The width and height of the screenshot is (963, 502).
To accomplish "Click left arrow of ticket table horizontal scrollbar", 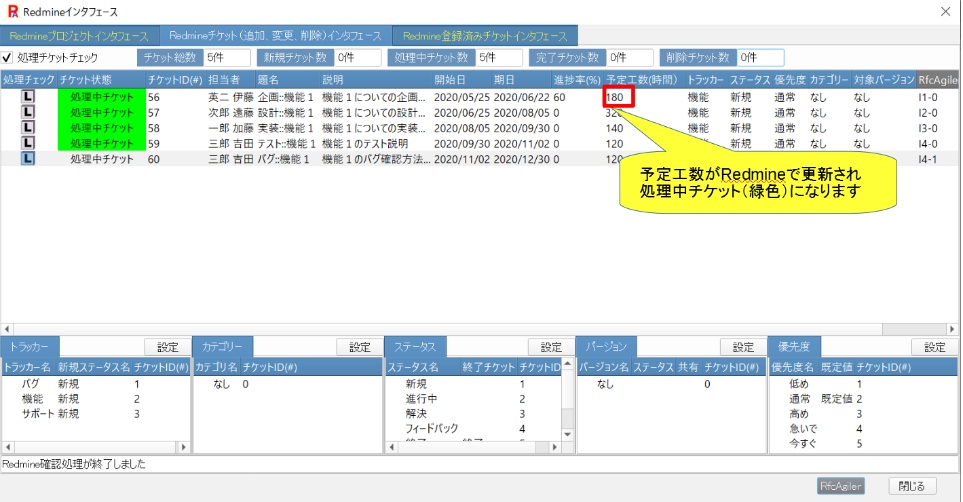I will pyautogui.click(x=7, y=329).
